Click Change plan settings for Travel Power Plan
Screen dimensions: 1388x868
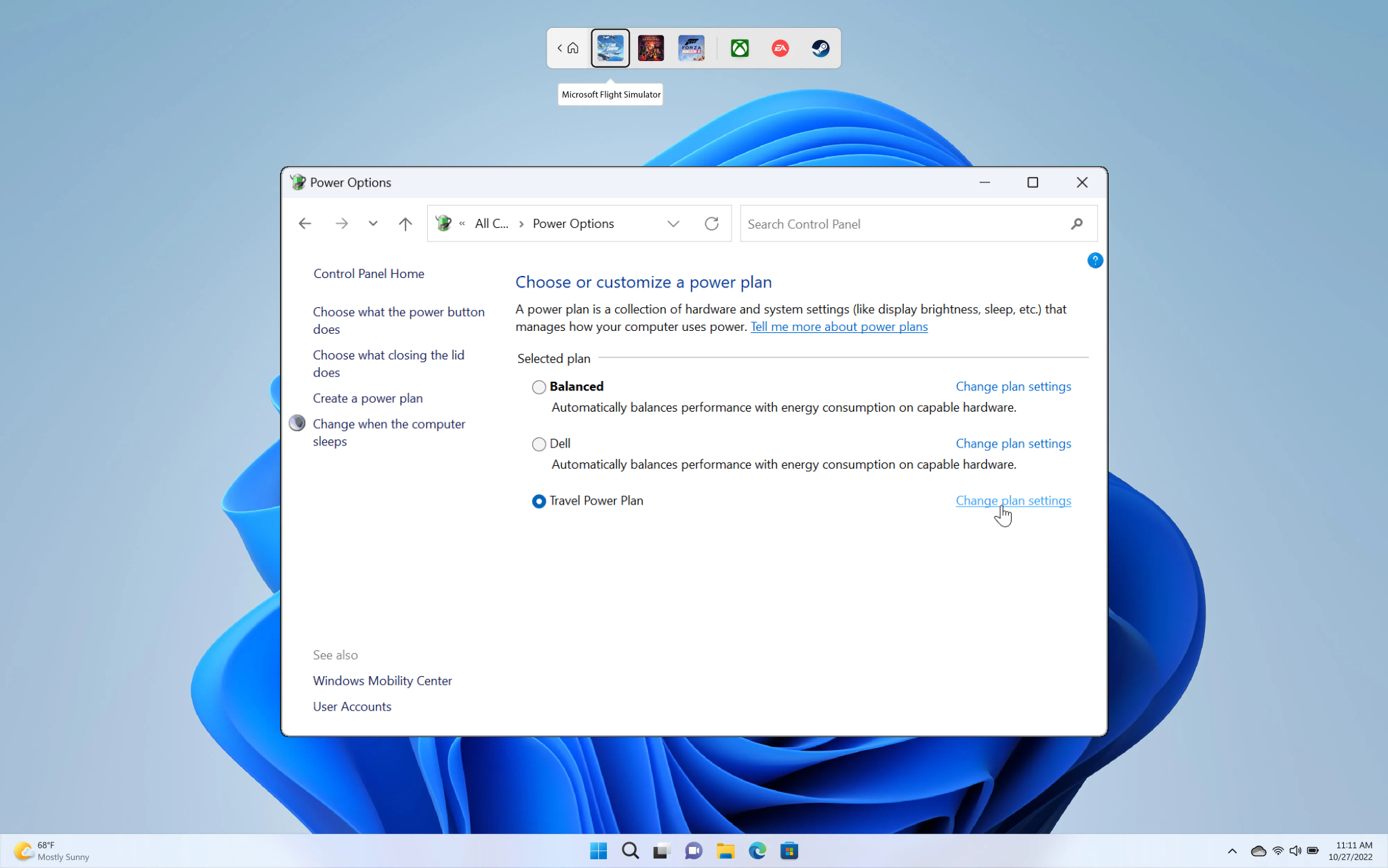1012,499
